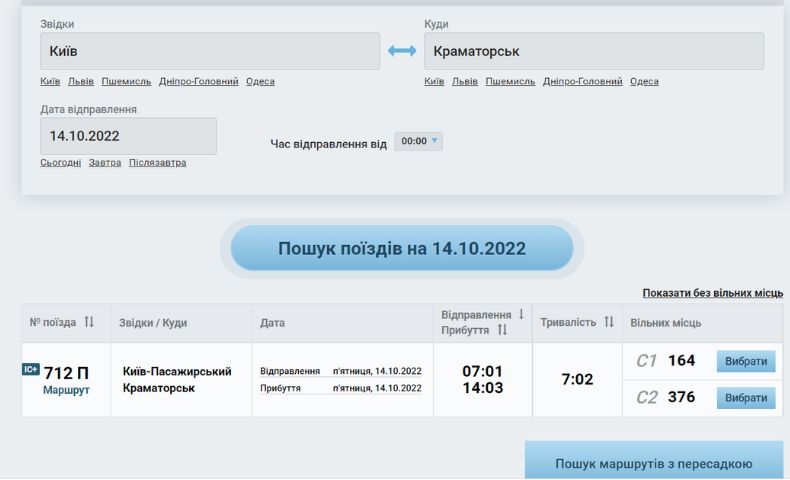
Task: Swap departure and destination stations arrow
Action: pos(402,51)
